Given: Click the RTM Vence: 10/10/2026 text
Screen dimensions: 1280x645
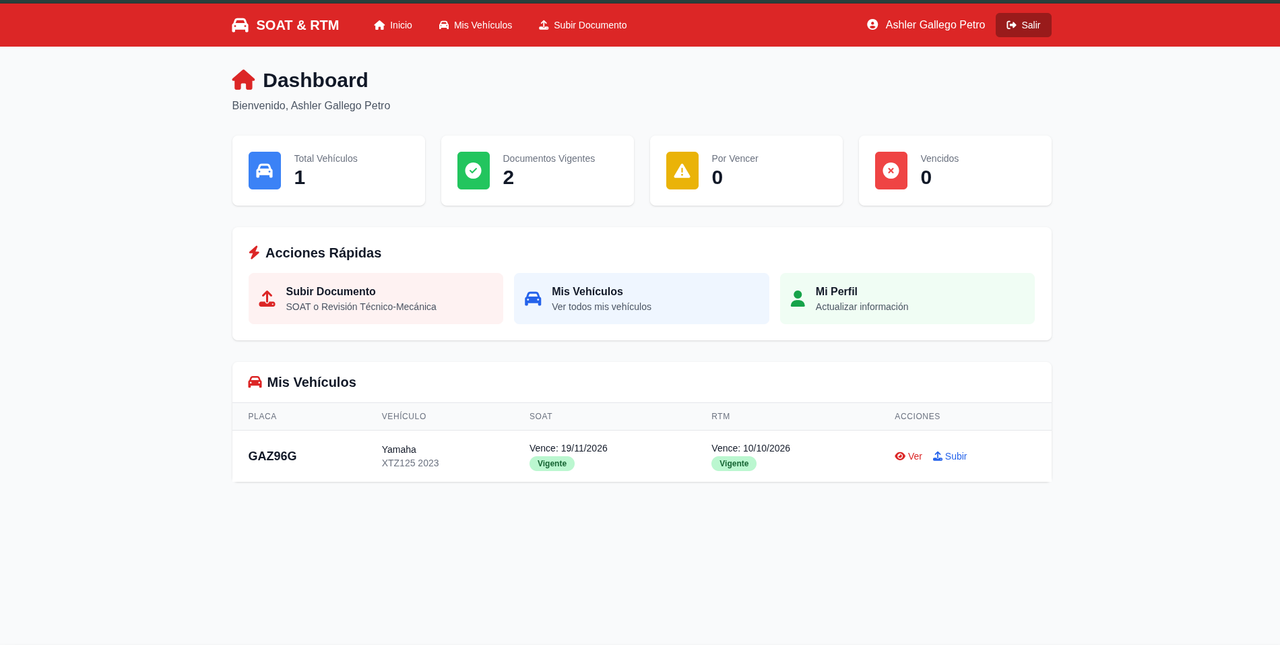Looking at the screenshot, I should tap(751, 448).
